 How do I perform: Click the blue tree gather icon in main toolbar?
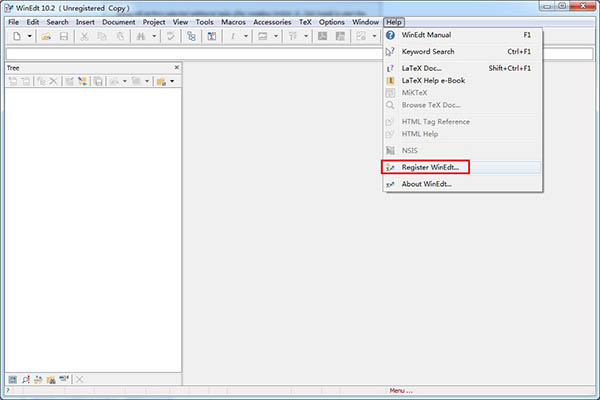point(191,36)
